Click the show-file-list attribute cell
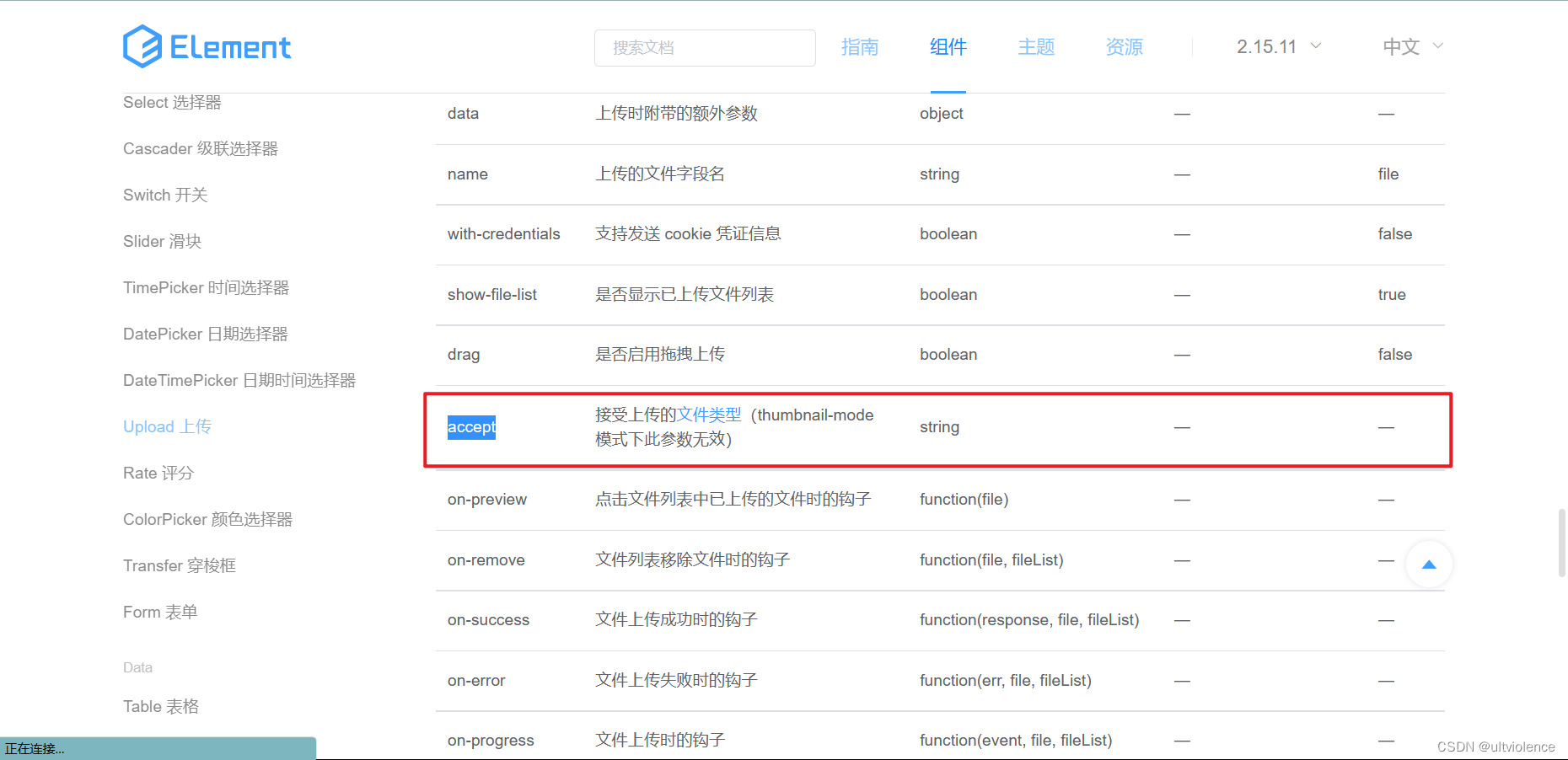Screen dimensions: 1568x760 pyautogui.click(x=492, y=295)
